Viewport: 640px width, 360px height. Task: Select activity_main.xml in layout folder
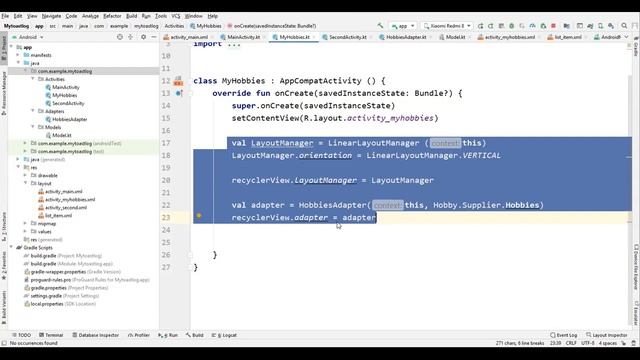(x=60, y=191)
